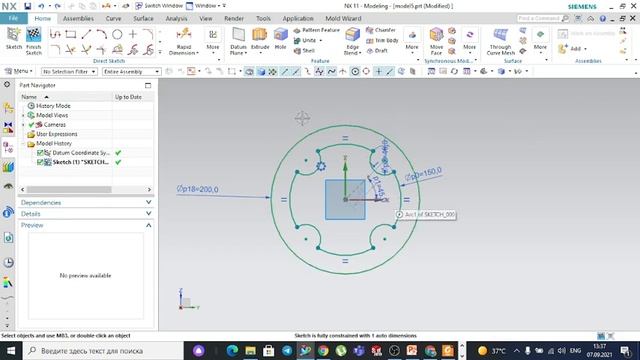Click Switch Window button
The height and width of the screenshot is (360, 640).
pos(159,6)
